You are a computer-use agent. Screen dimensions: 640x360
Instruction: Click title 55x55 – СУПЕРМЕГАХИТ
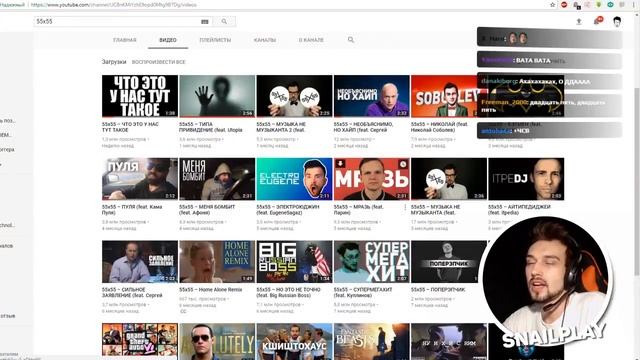[363, 292]
